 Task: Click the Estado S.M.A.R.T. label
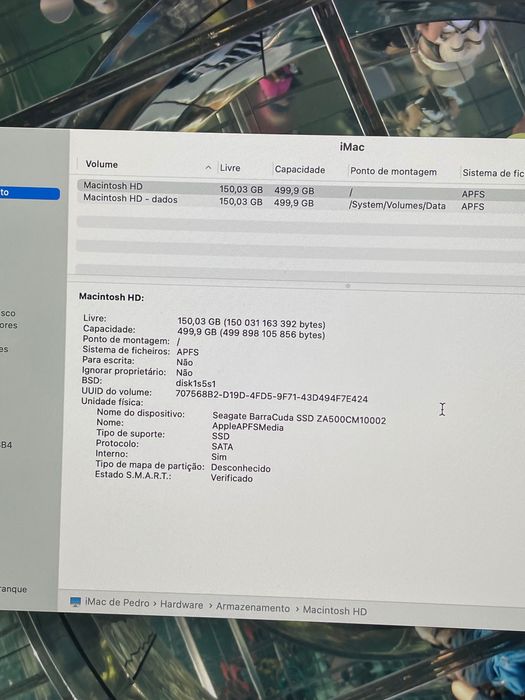[133, 475]
